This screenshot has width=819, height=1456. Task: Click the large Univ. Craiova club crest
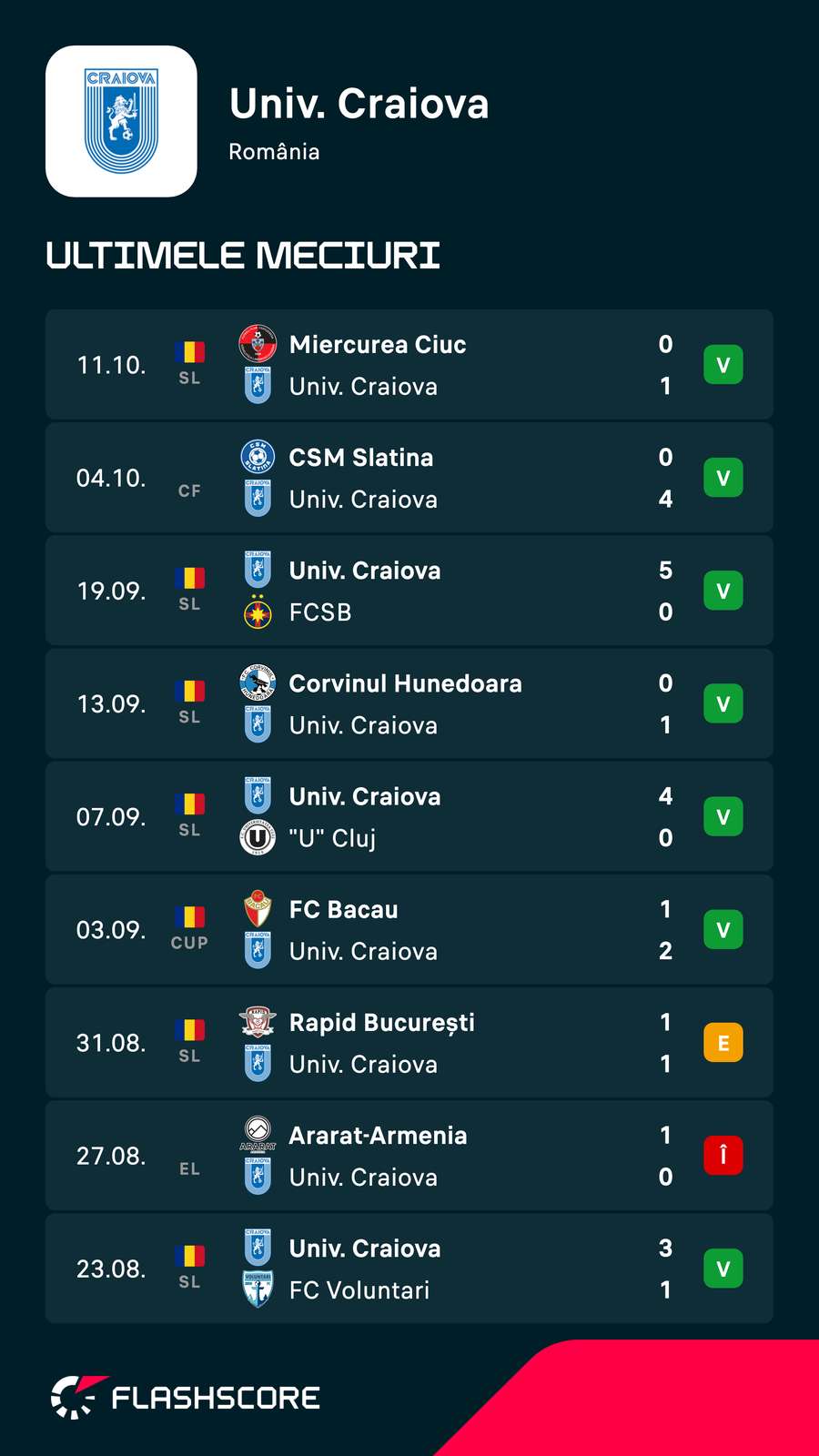click(x=121, y=121)
